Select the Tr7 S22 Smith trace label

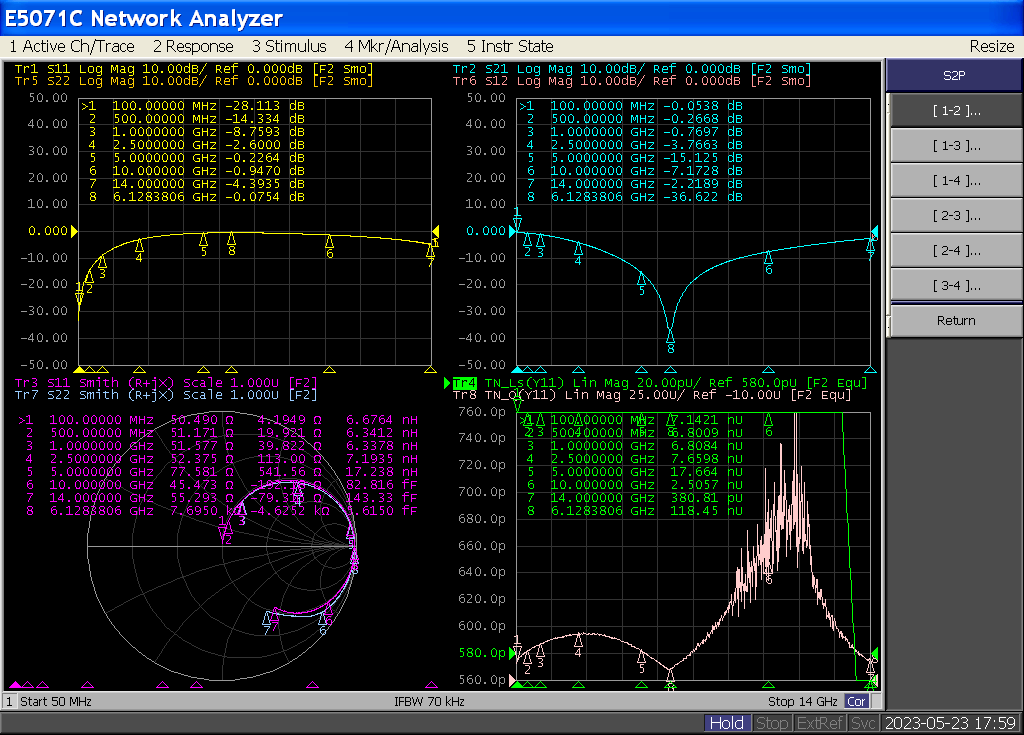pos(166,395)
